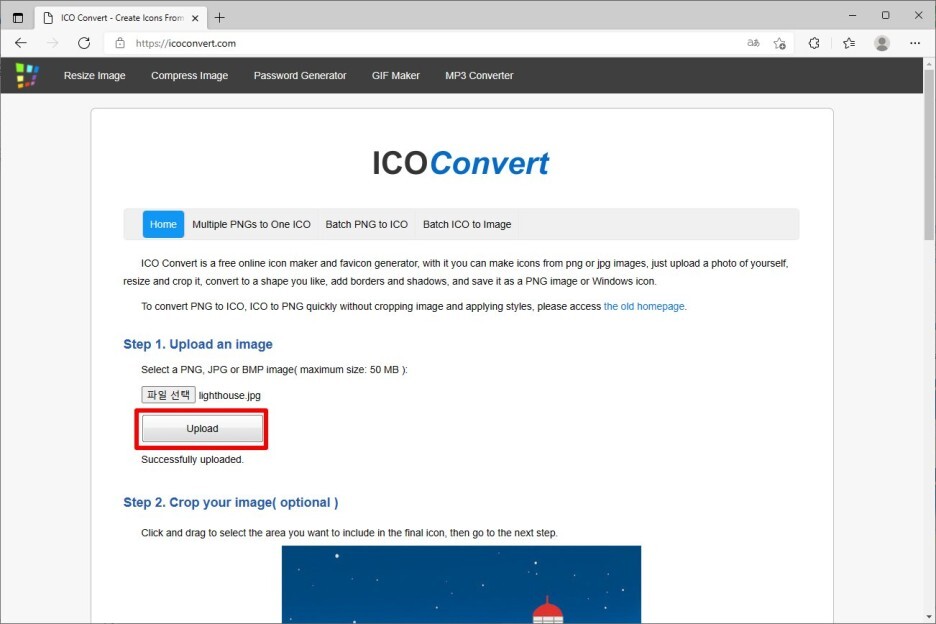Open the Extensions puzzle icon

coord(814,43)
